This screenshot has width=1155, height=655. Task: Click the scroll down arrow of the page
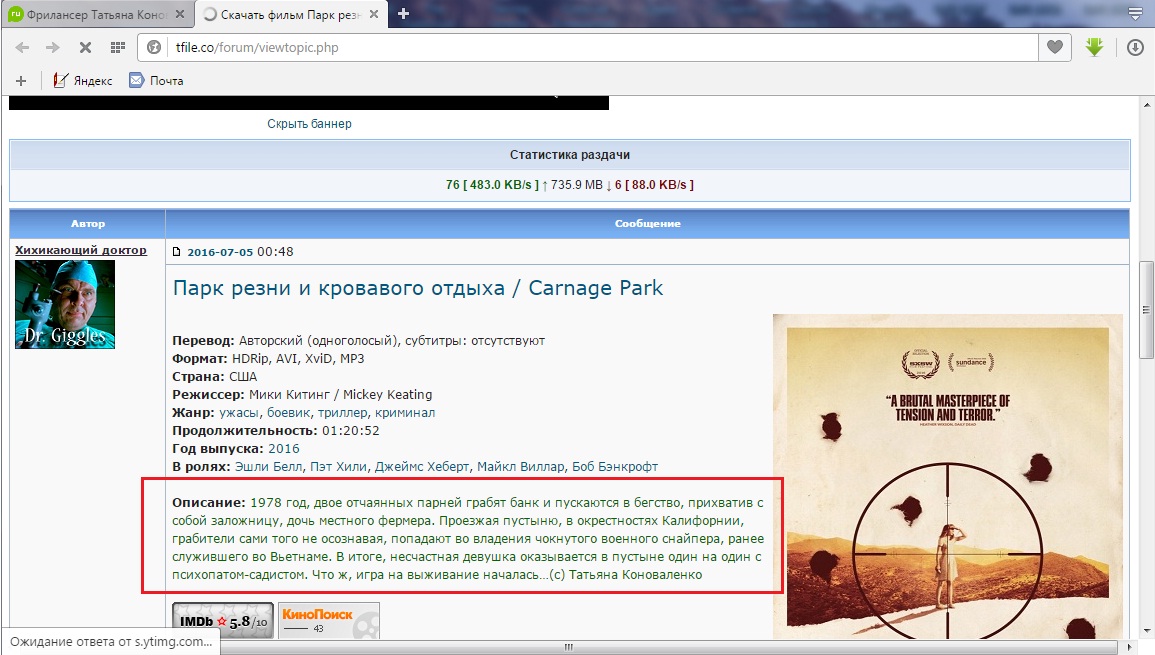(x=1146, y=632)
